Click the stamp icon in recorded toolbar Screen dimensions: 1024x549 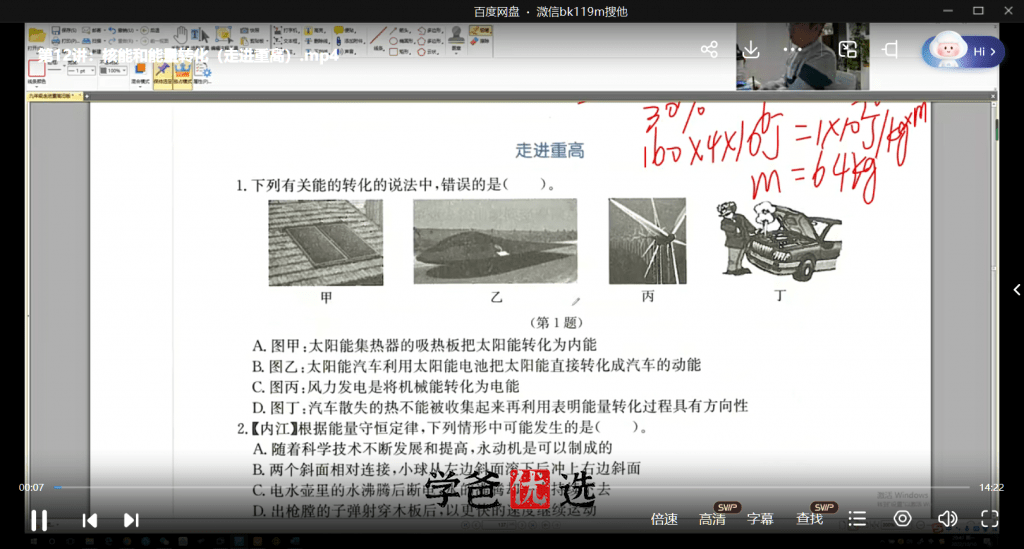click(x=456, y=37)
